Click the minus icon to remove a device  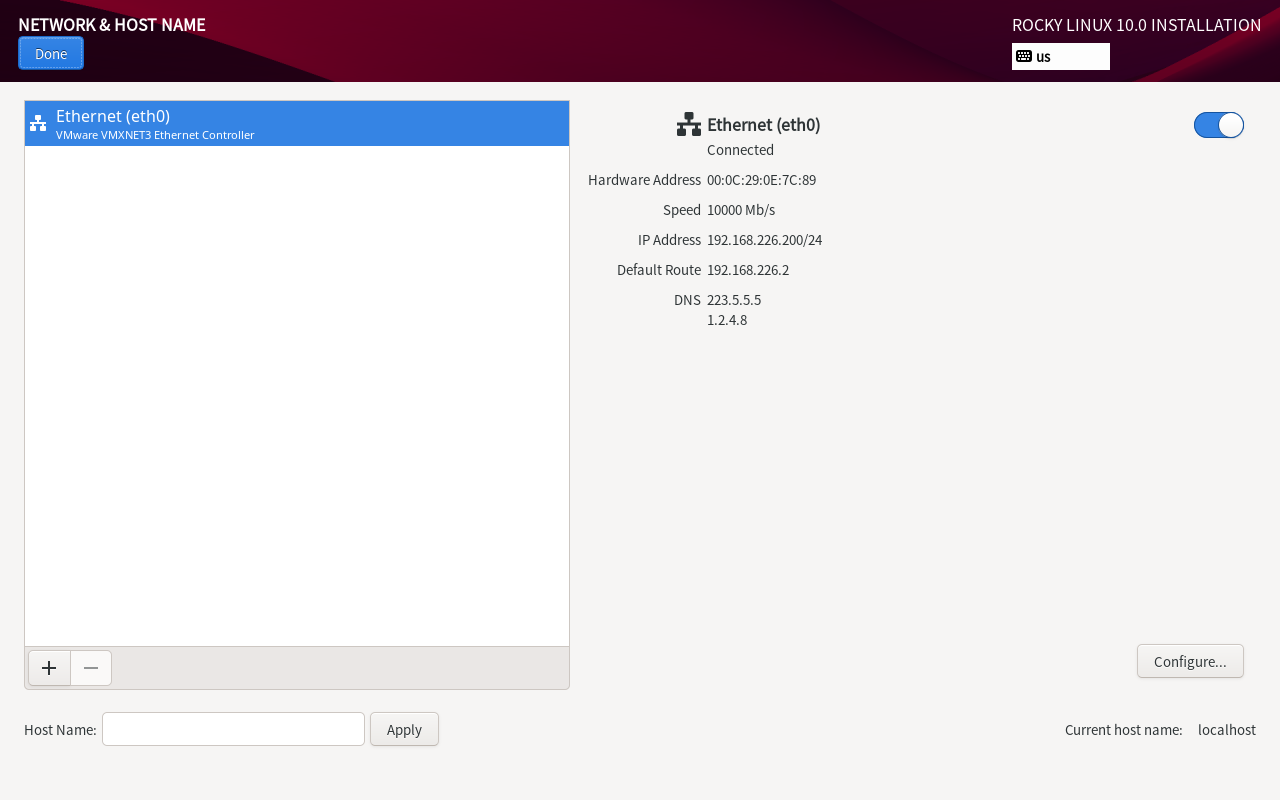click(91, 668)
